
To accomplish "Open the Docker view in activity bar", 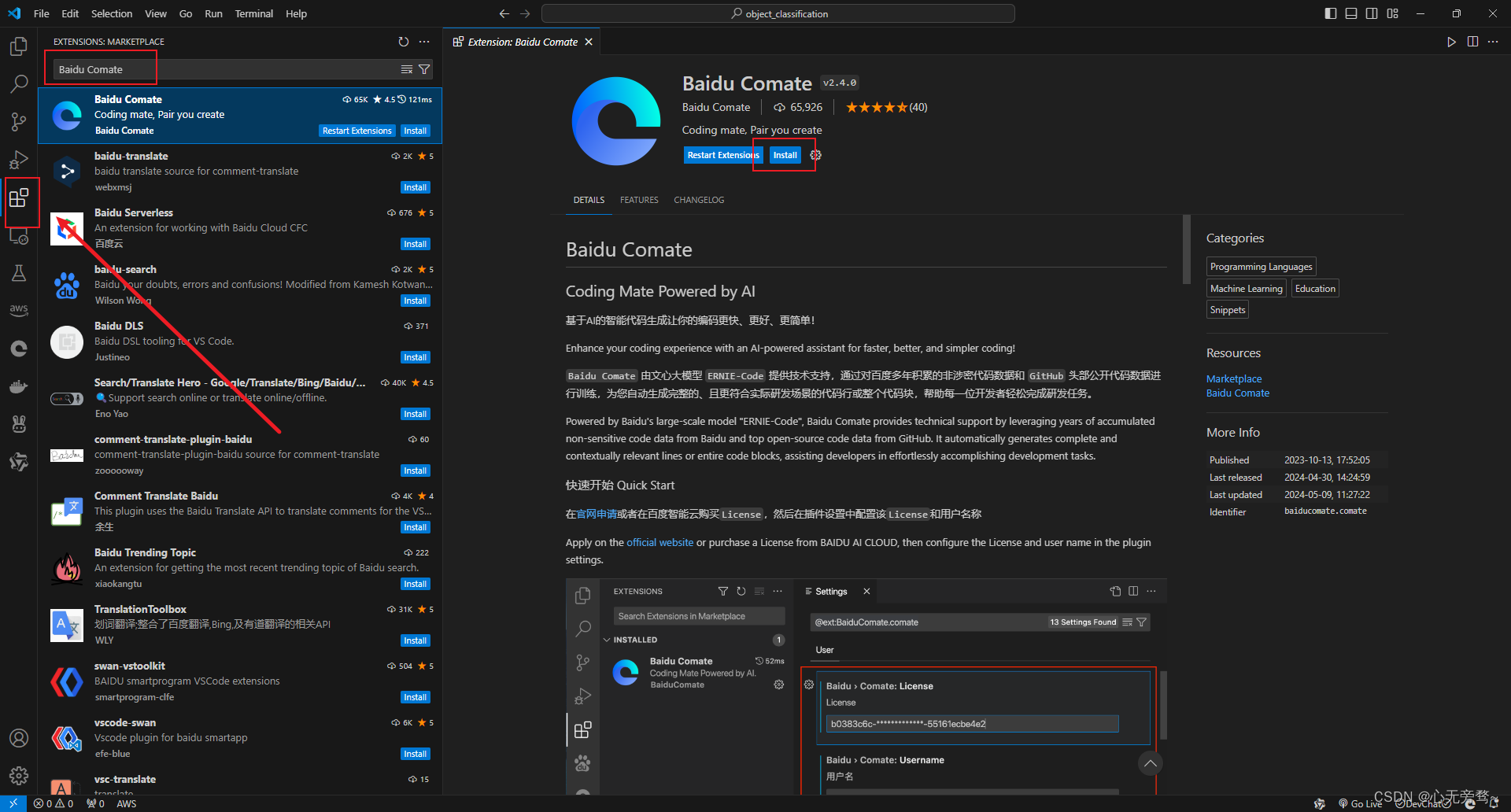I will tap(19, 386).
